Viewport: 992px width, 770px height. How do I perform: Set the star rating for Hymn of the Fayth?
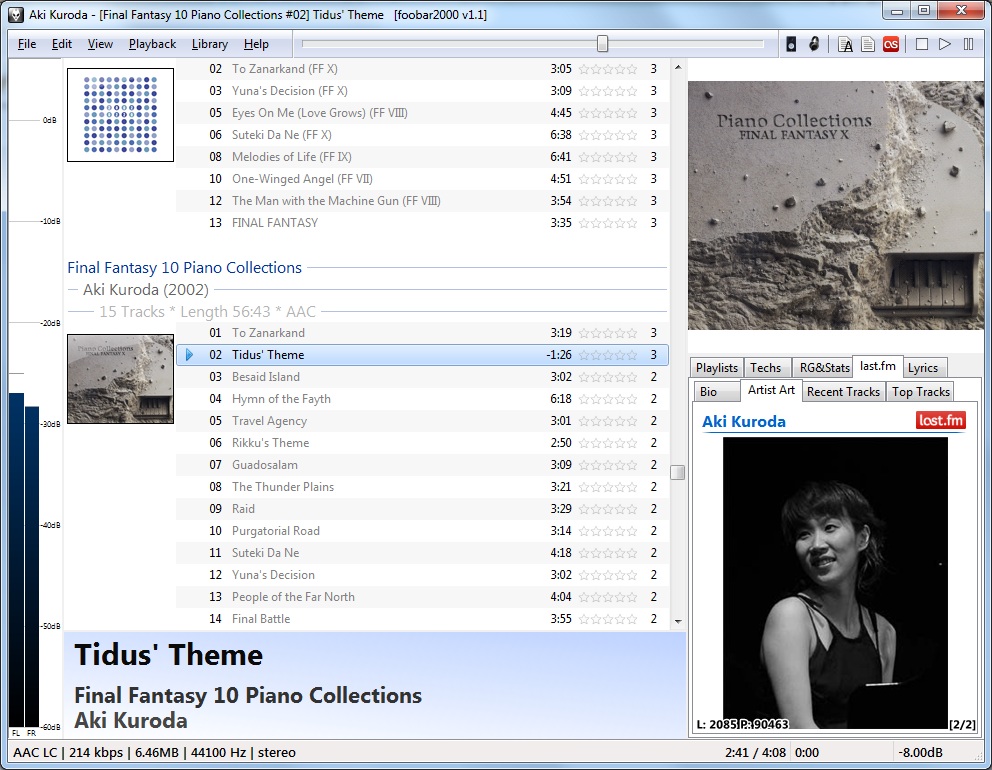[607, 399]
